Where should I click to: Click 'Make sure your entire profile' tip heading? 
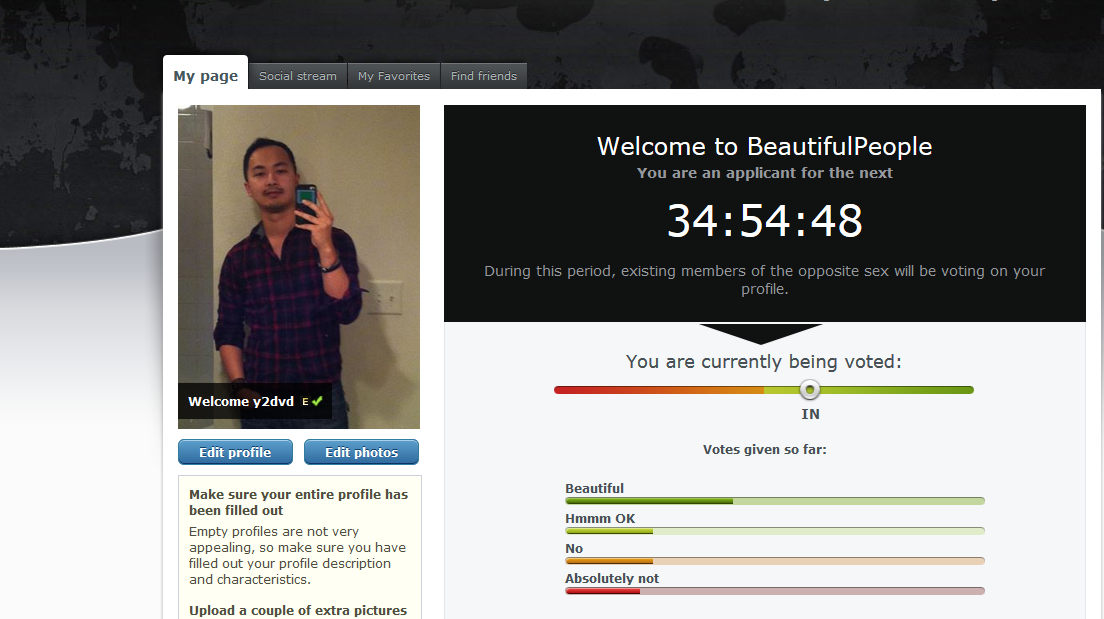point(299,502)
